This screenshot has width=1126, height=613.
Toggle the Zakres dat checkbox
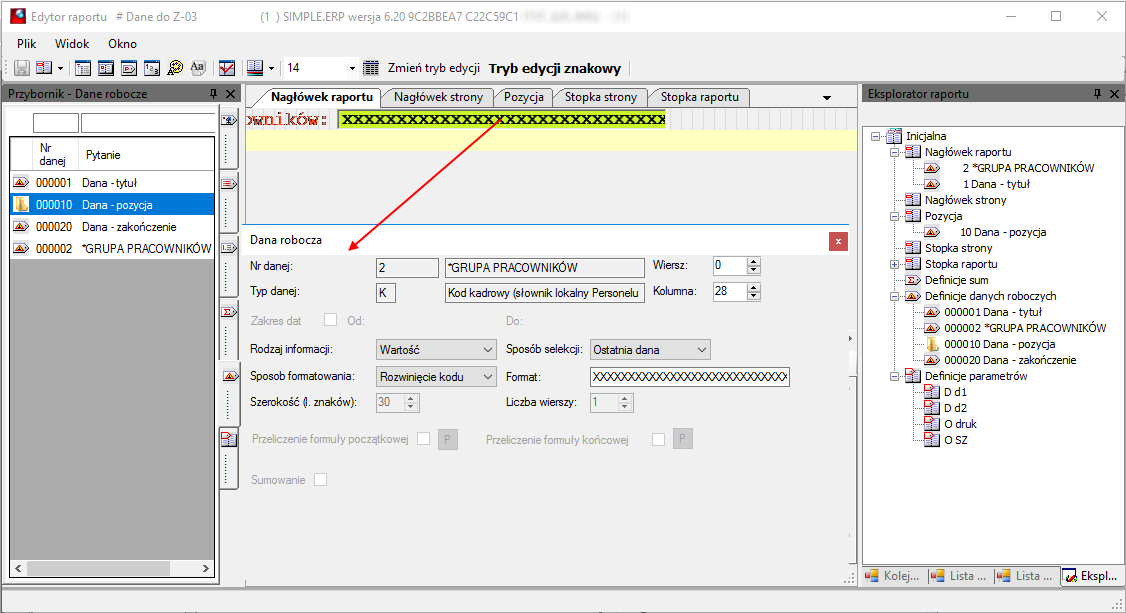(330, 319)
